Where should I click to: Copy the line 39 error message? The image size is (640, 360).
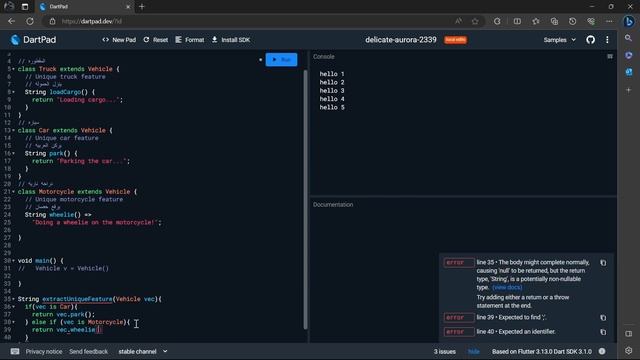point(603,318)
